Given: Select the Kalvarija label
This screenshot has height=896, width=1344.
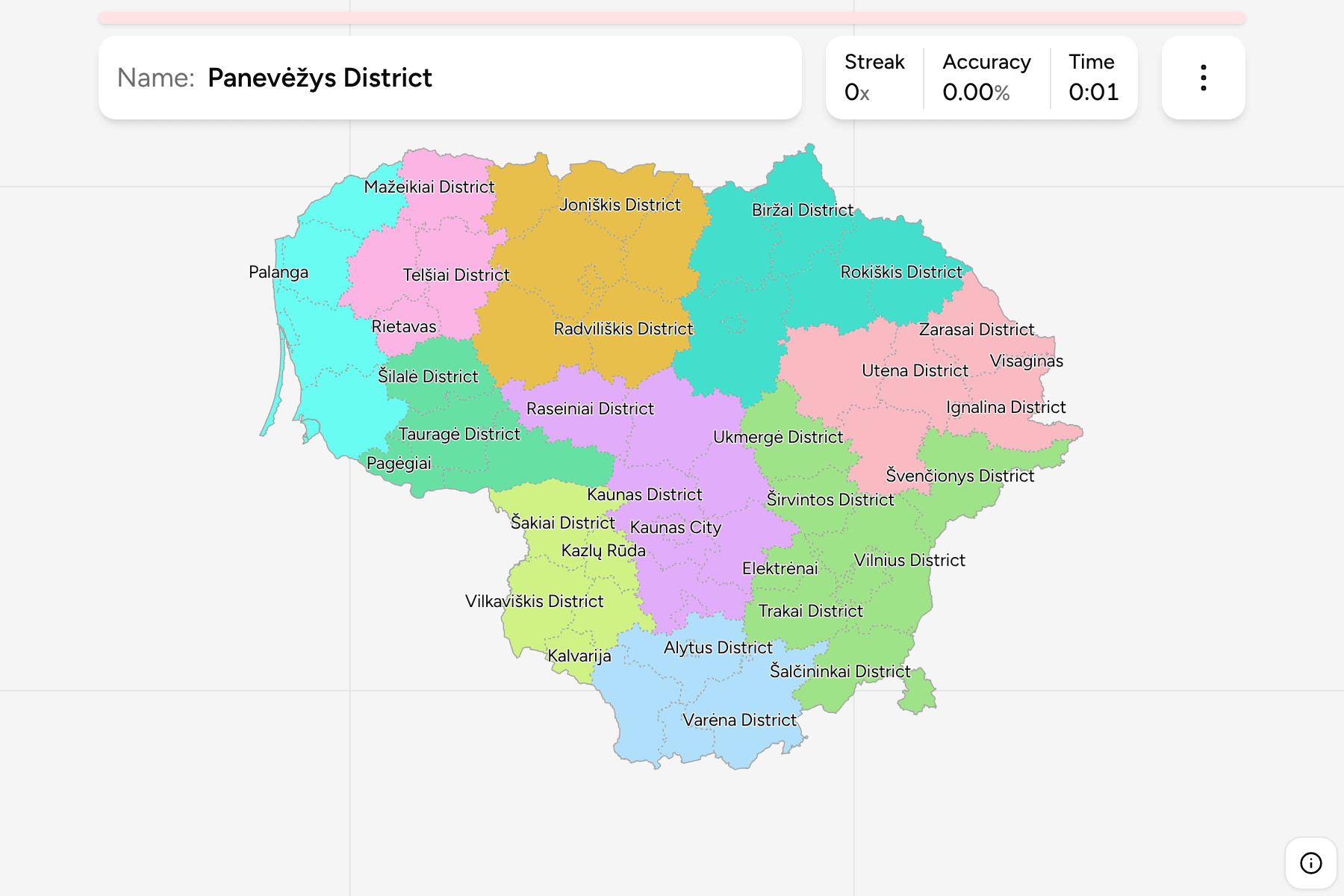Looking at the screenshot, I should [579, 656].
